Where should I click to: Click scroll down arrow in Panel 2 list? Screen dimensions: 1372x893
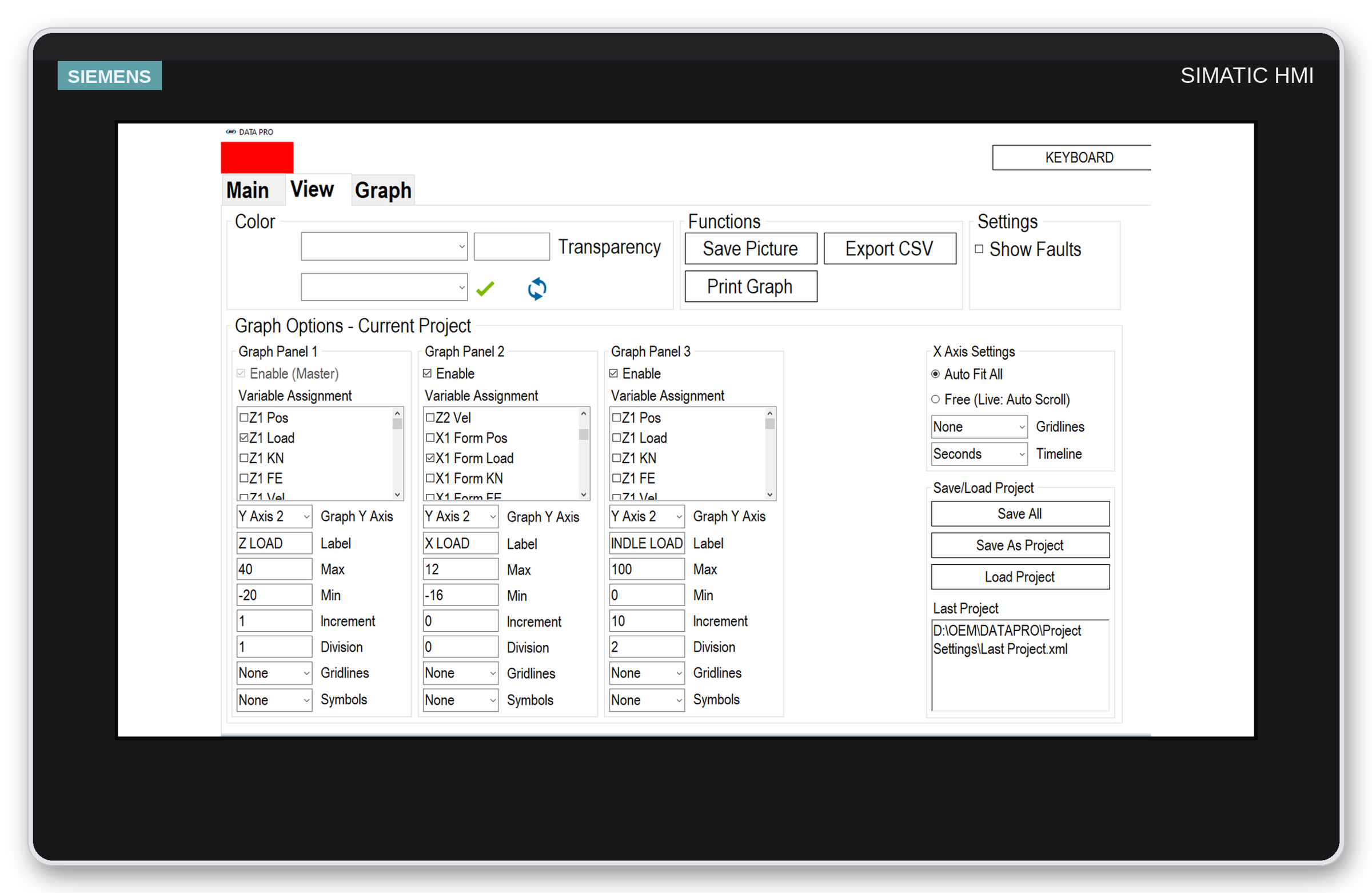click(584, 495)
